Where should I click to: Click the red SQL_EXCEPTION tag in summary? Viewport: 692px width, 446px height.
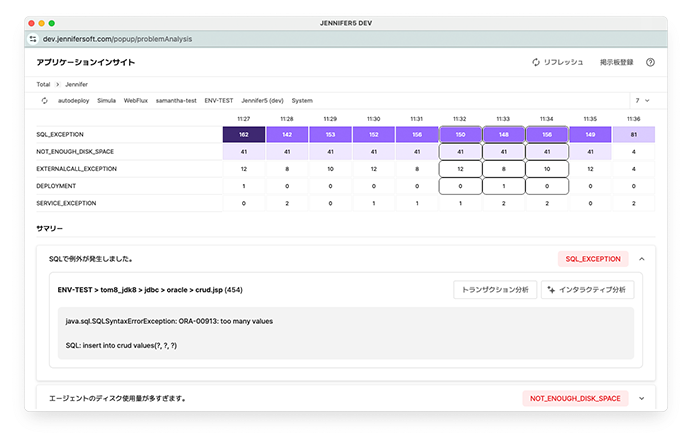coord(594,259)
